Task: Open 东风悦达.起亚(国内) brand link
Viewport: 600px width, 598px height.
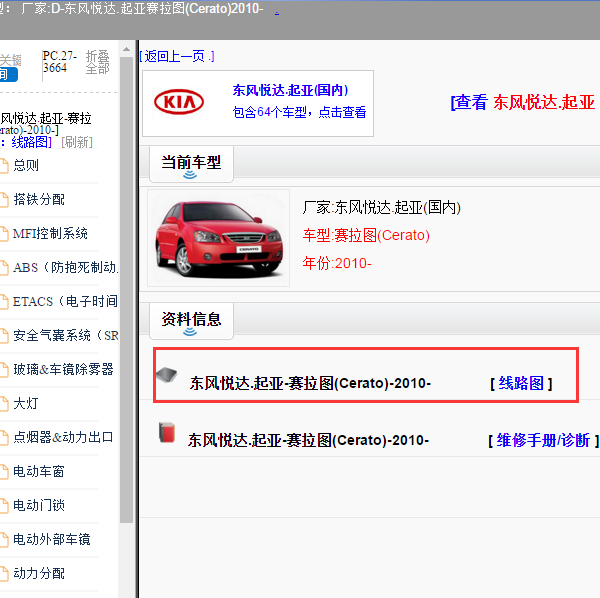Action: [290, 90]
